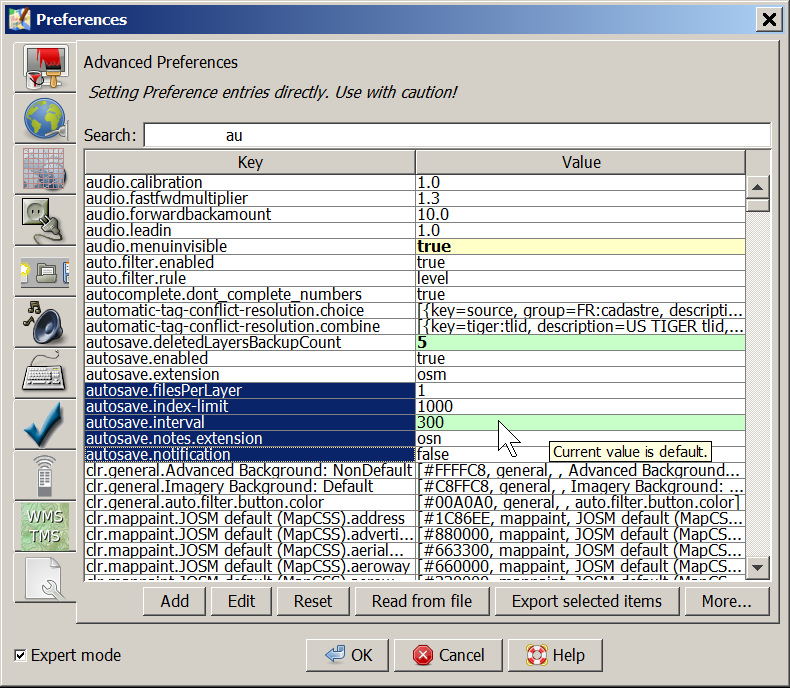Click the Value column header
The width and height of the screenshot is (790, 688).
(581, 162)
